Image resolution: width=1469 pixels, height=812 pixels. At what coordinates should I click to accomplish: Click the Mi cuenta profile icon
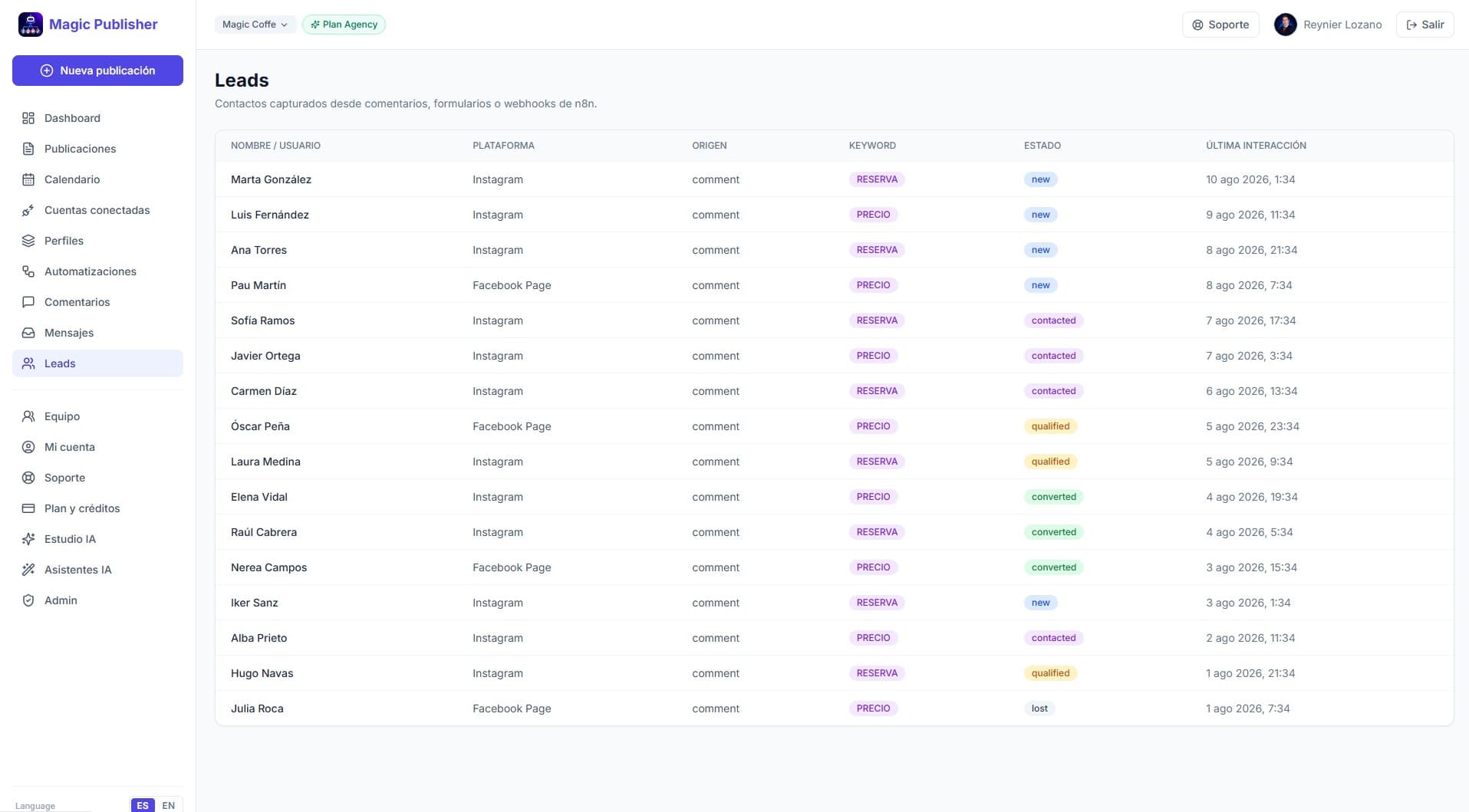[x=28, y=447]
